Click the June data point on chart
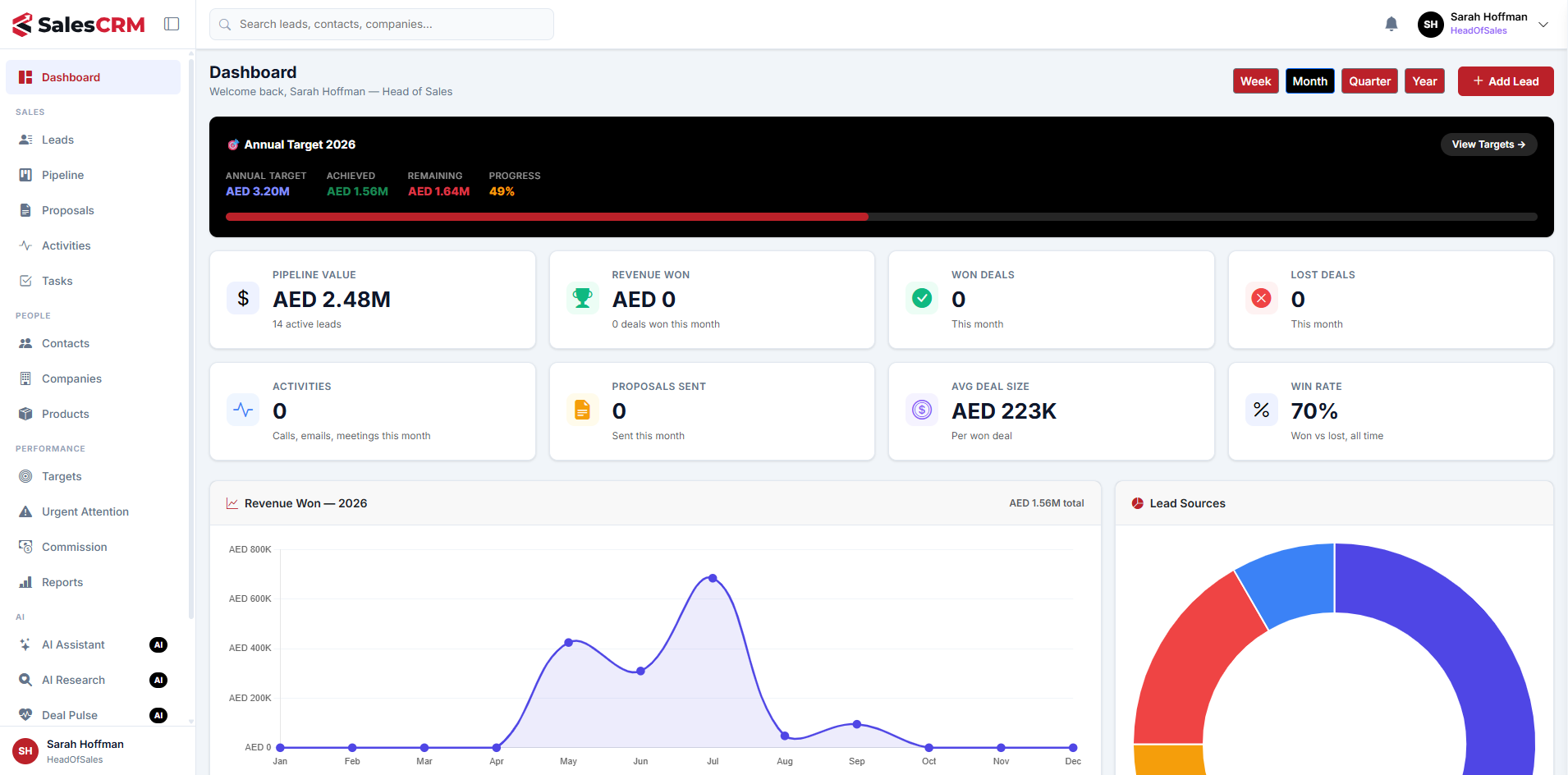The width and height of the screenshot is (1568, 775). 640,672
